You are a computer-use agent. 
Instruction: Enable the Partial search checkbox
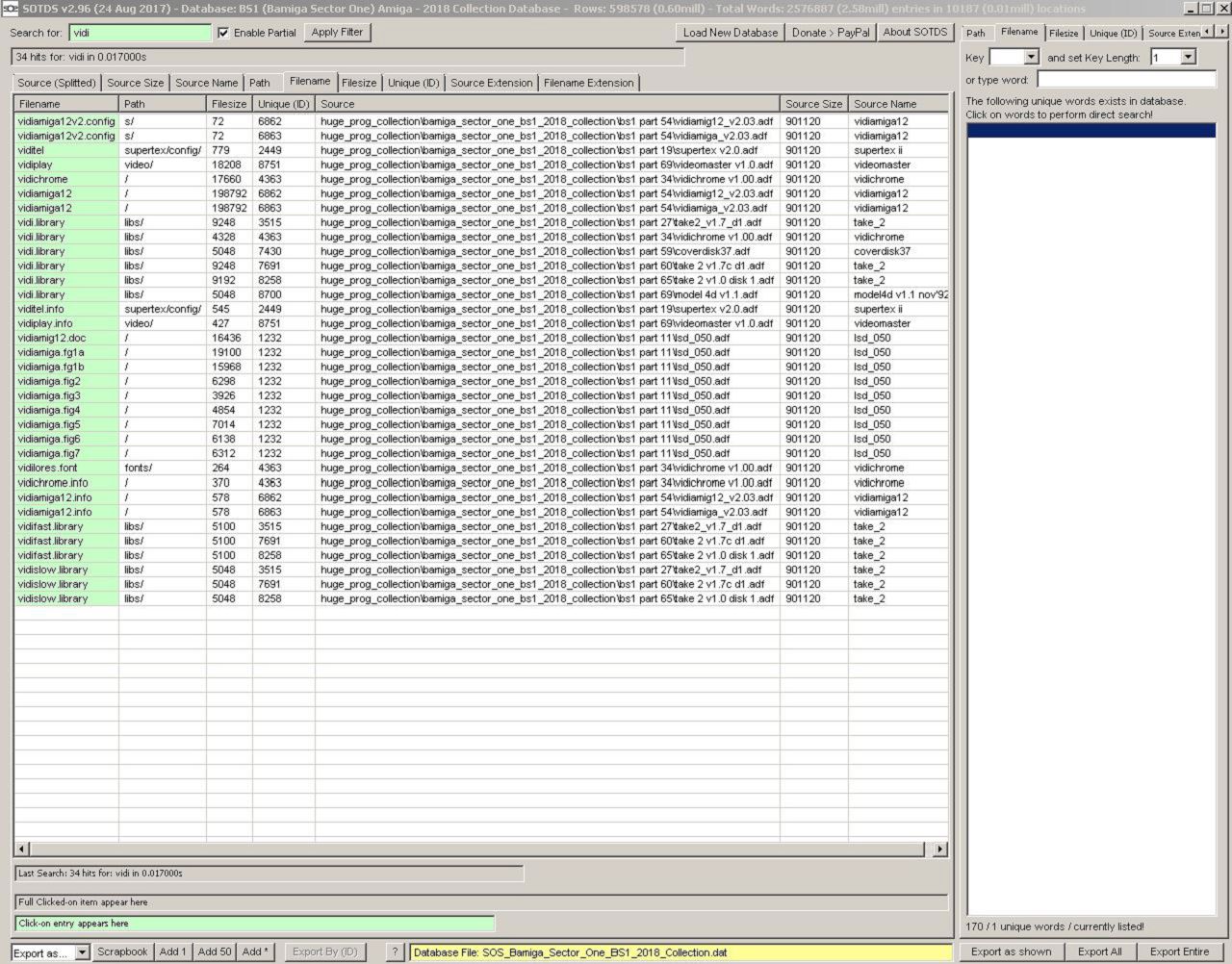click(x=224, y=33)
